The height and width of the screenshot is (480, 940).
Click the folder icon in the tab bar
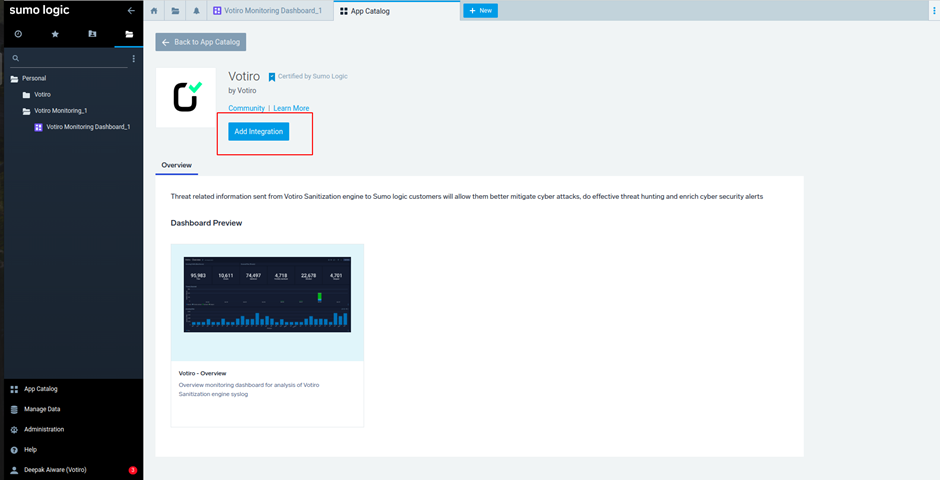[175, 11]
